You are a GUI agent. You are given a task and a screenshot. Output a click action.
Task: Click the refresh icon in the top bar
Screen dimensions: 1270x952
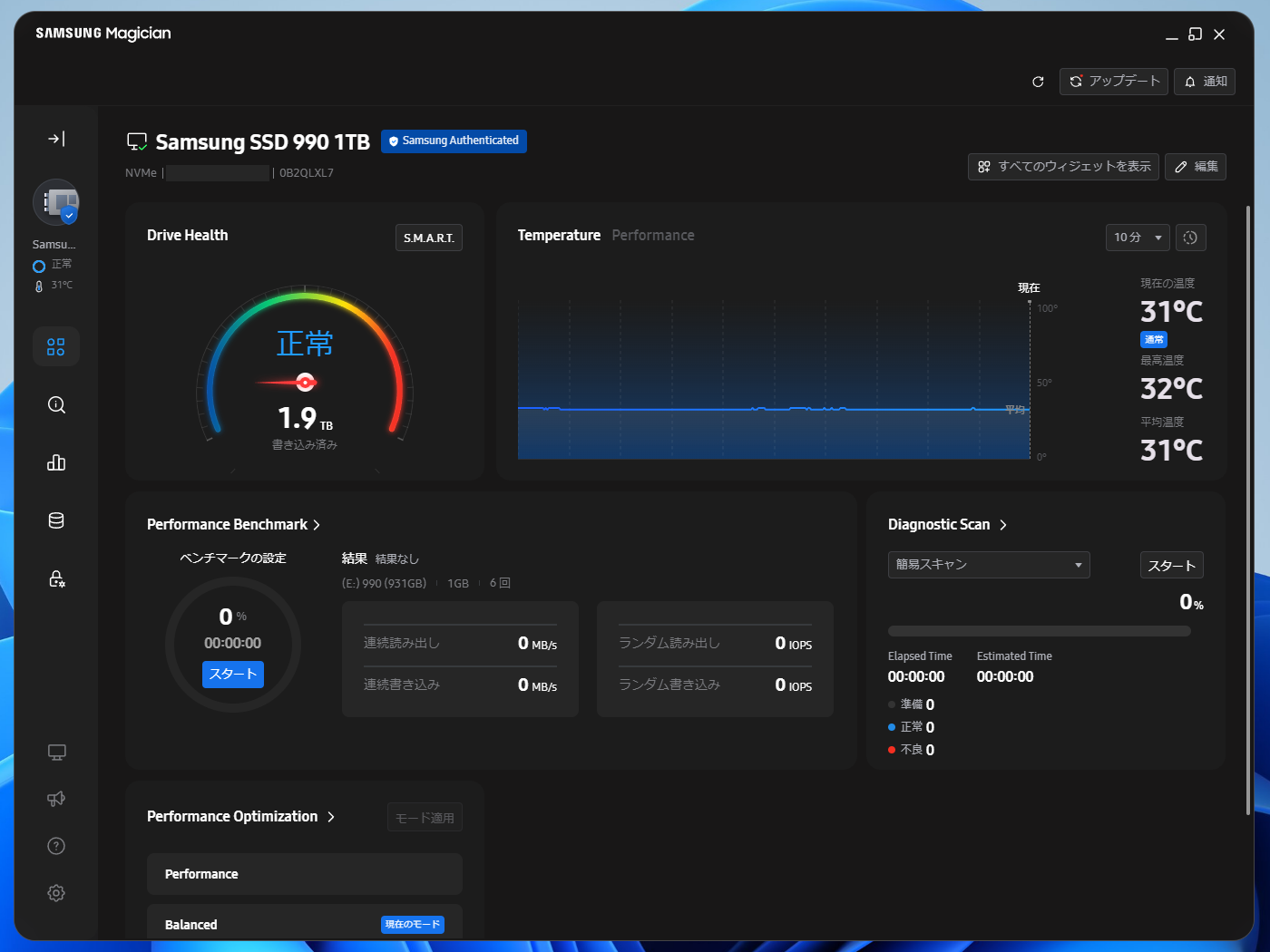(1038, 82)
